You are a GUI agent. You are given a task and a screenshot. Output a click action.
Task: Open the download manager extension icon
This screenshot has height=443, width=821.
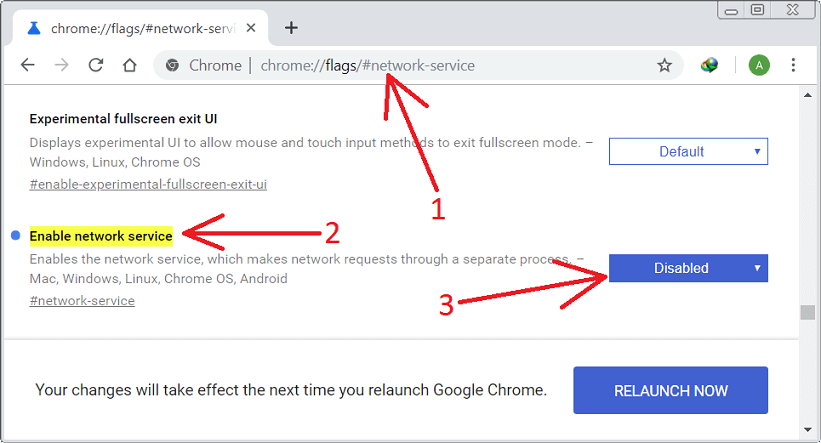click(x=709, y=65)
